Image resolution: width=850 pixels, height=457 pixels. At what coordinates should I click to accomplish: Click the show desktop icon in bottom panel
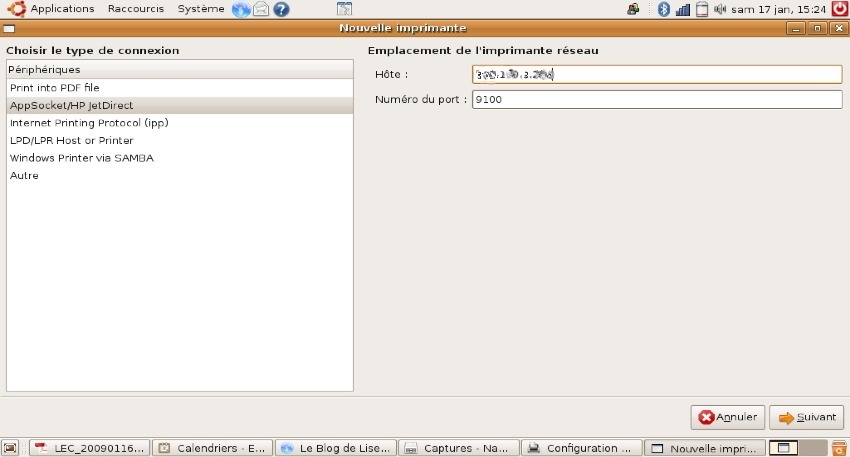[10, 448]
